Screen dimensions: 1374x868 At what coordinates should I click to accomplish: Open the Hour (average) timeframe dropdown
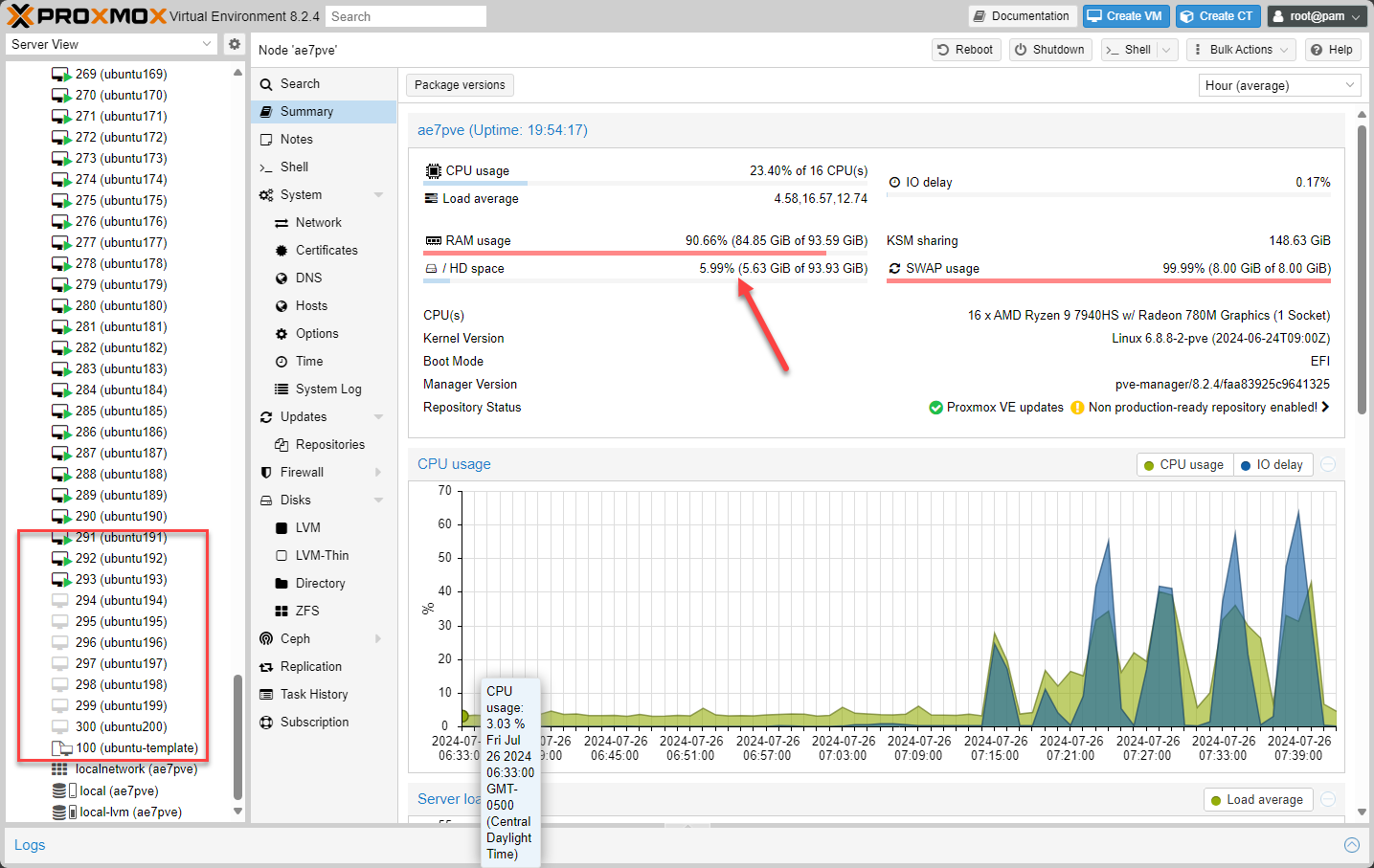1280,85
